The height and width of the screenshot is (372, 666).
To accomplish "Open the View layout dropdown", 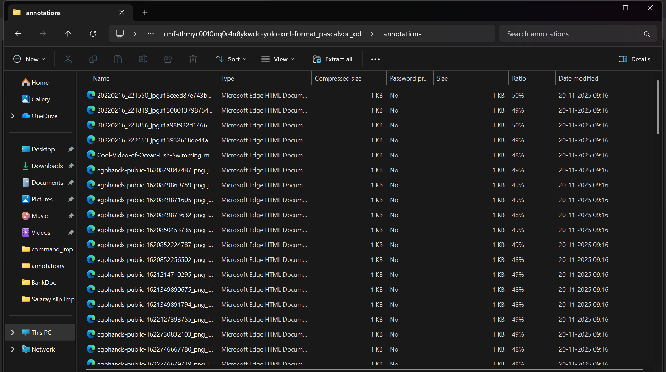I will (x=278, y=59).
